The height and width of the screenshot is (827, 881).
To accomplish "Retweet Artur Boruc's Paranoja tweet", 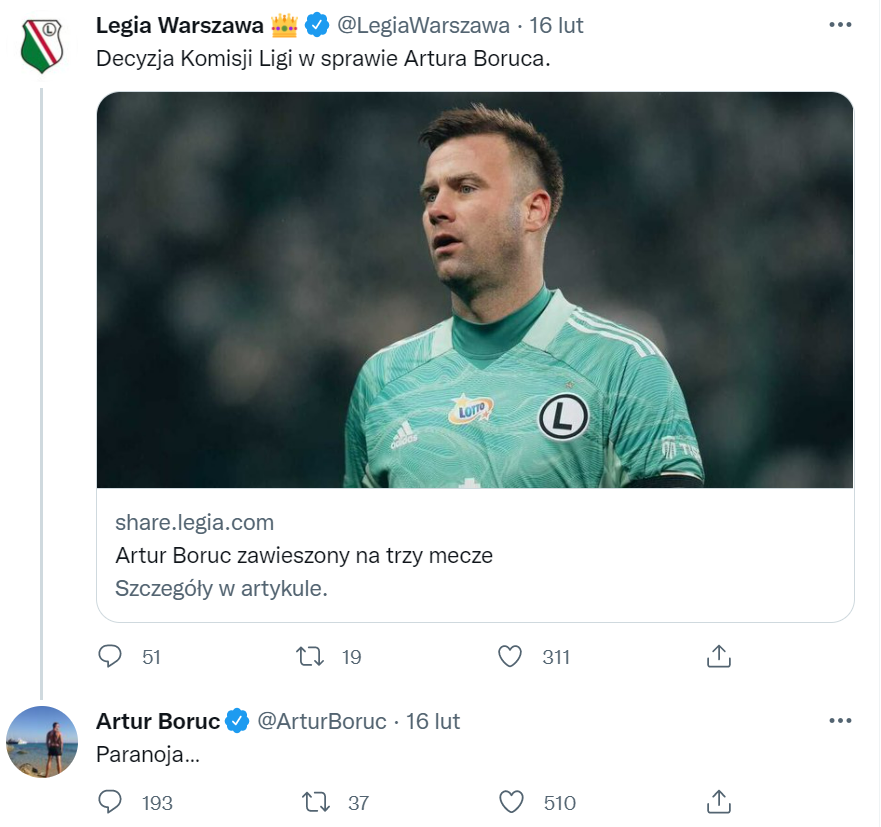I will pyautogui.click(x=315, y=802).
